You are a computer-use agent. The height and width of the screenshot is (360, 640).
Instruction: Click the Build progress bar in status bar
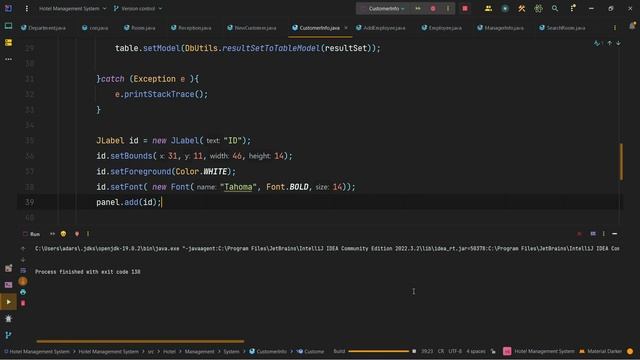click(378, 351)
